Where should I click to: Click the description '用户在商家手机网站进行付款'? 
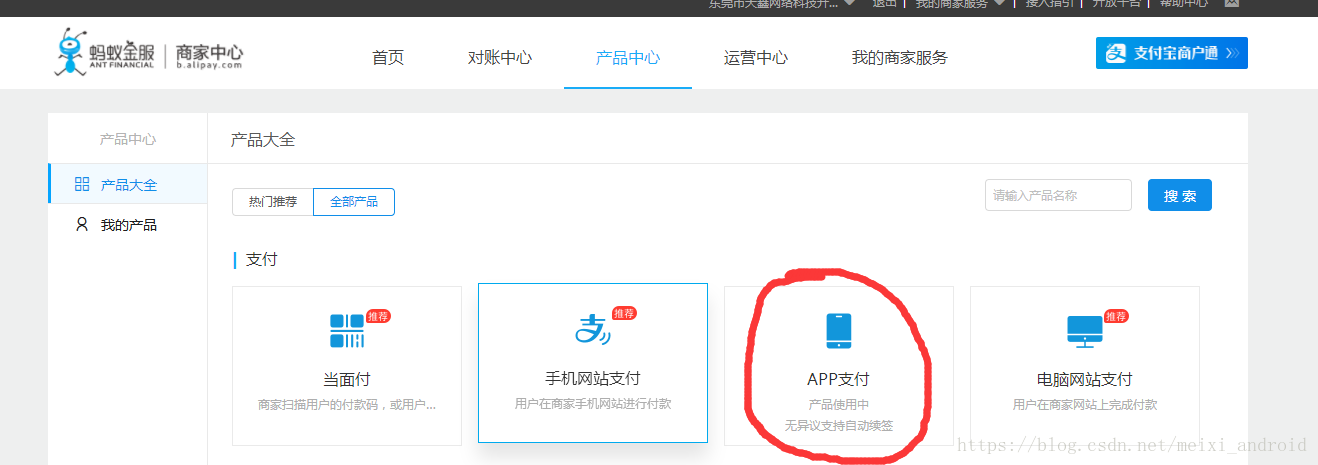[x=593, y=403]
